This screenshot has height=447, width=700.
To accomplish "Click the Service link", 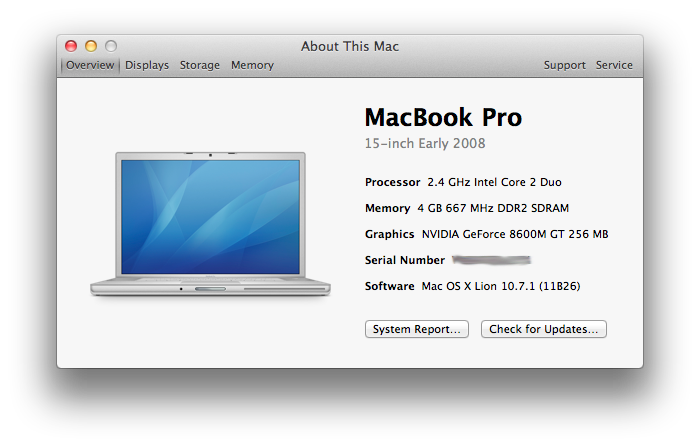I will (614, 65).
